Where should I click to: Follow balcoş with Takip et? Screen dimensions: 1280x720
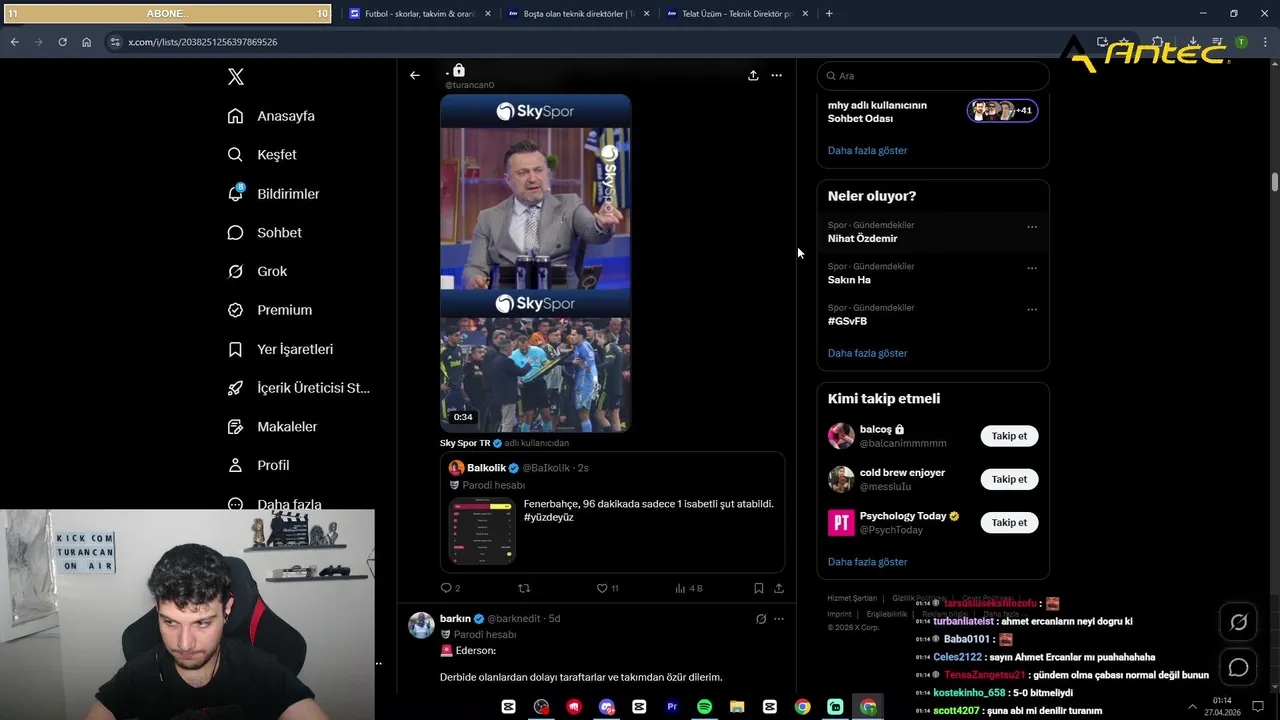(1009, 436)
